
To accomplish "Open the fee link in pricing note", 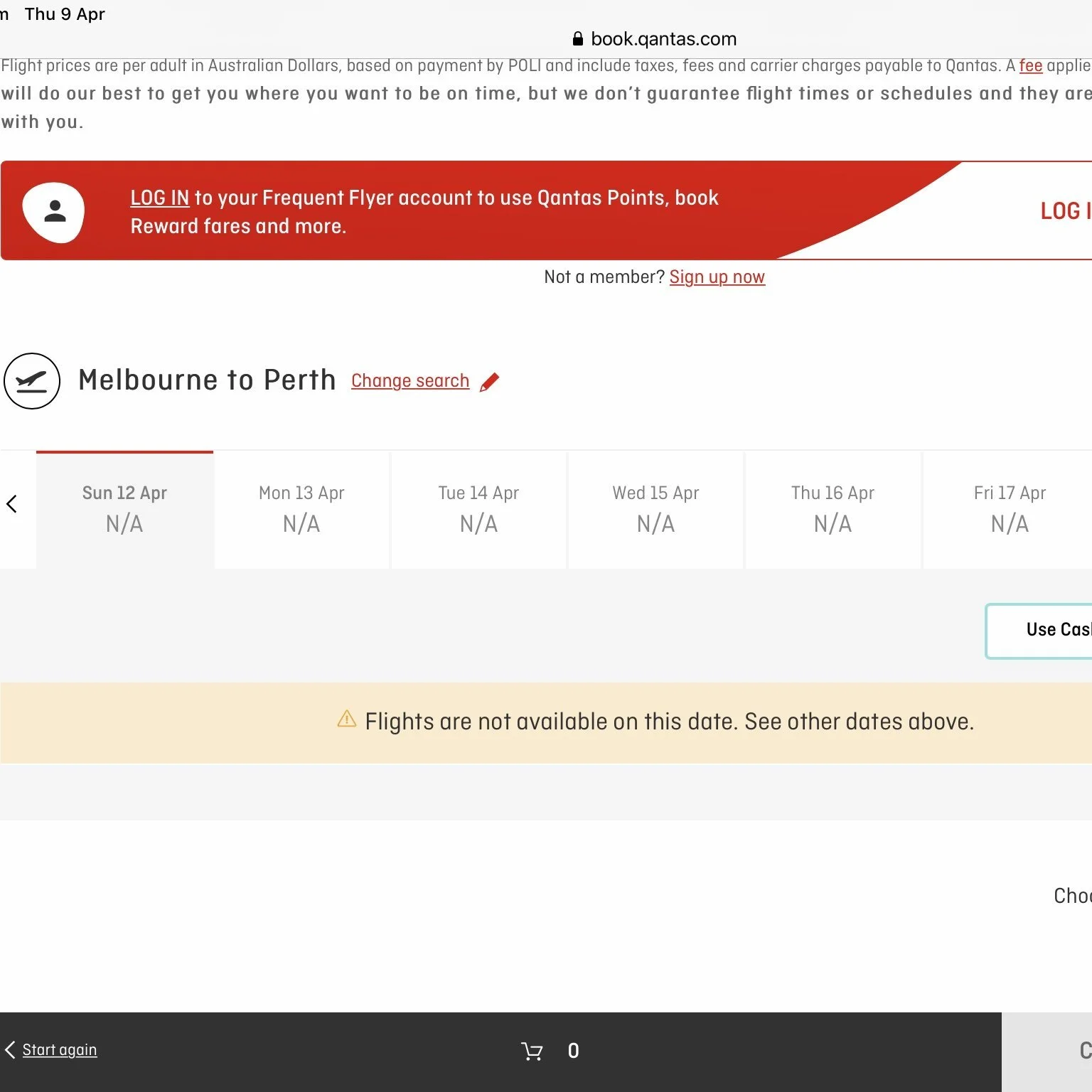I will (1031, 66).
